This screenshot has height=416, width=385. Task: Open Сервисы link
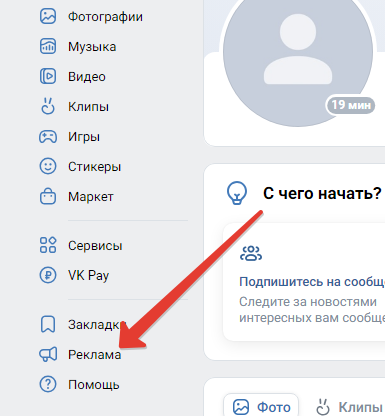95,246
